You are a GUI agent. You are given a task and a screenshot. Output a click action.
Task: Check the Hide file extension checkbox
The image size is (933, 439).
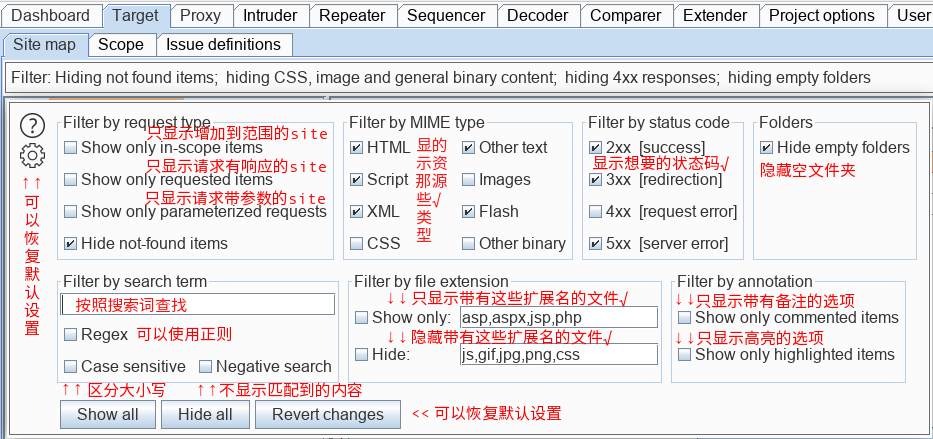point(362,355)
